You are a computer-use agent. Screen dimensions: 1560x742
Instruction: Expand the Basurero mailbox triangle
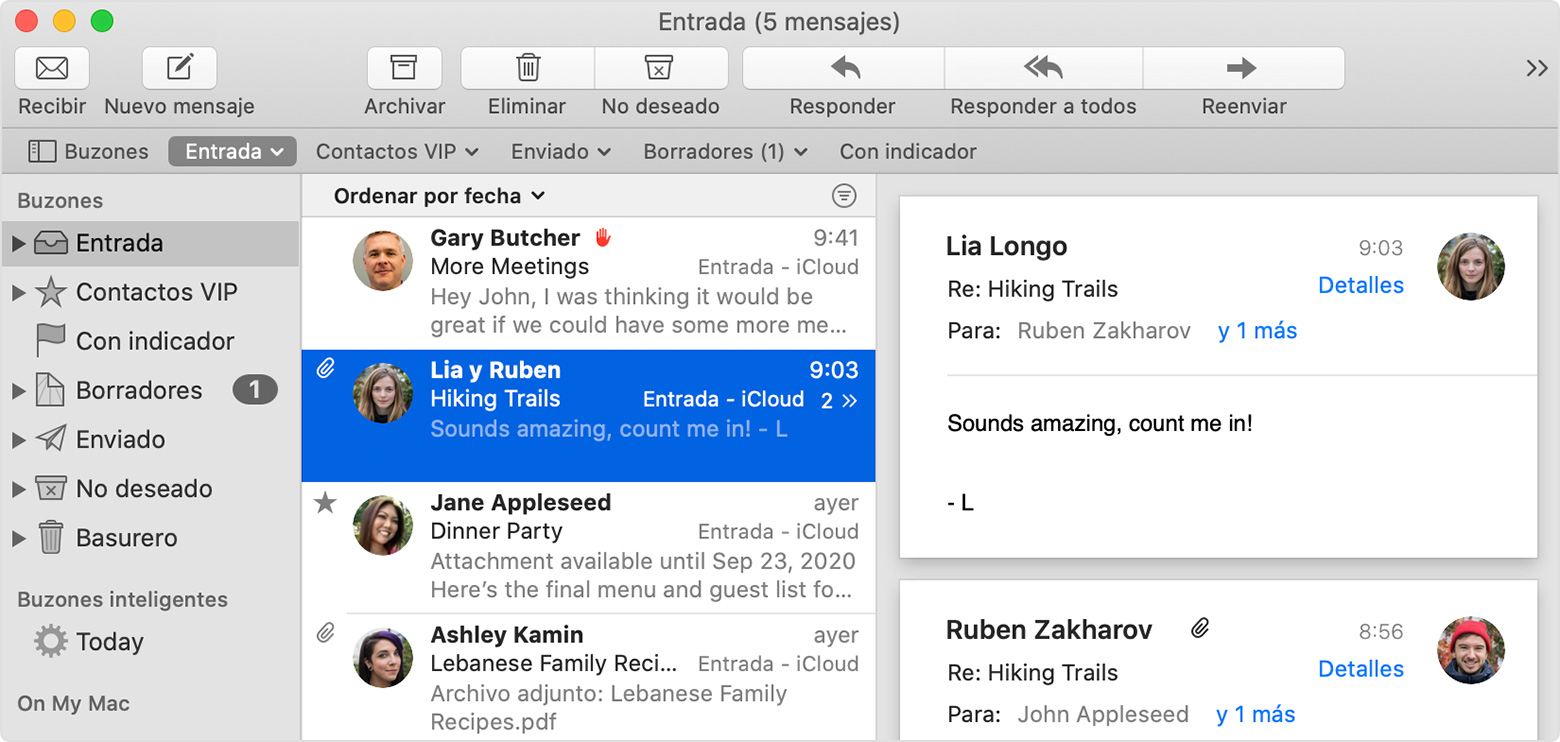tap(18, 538)
